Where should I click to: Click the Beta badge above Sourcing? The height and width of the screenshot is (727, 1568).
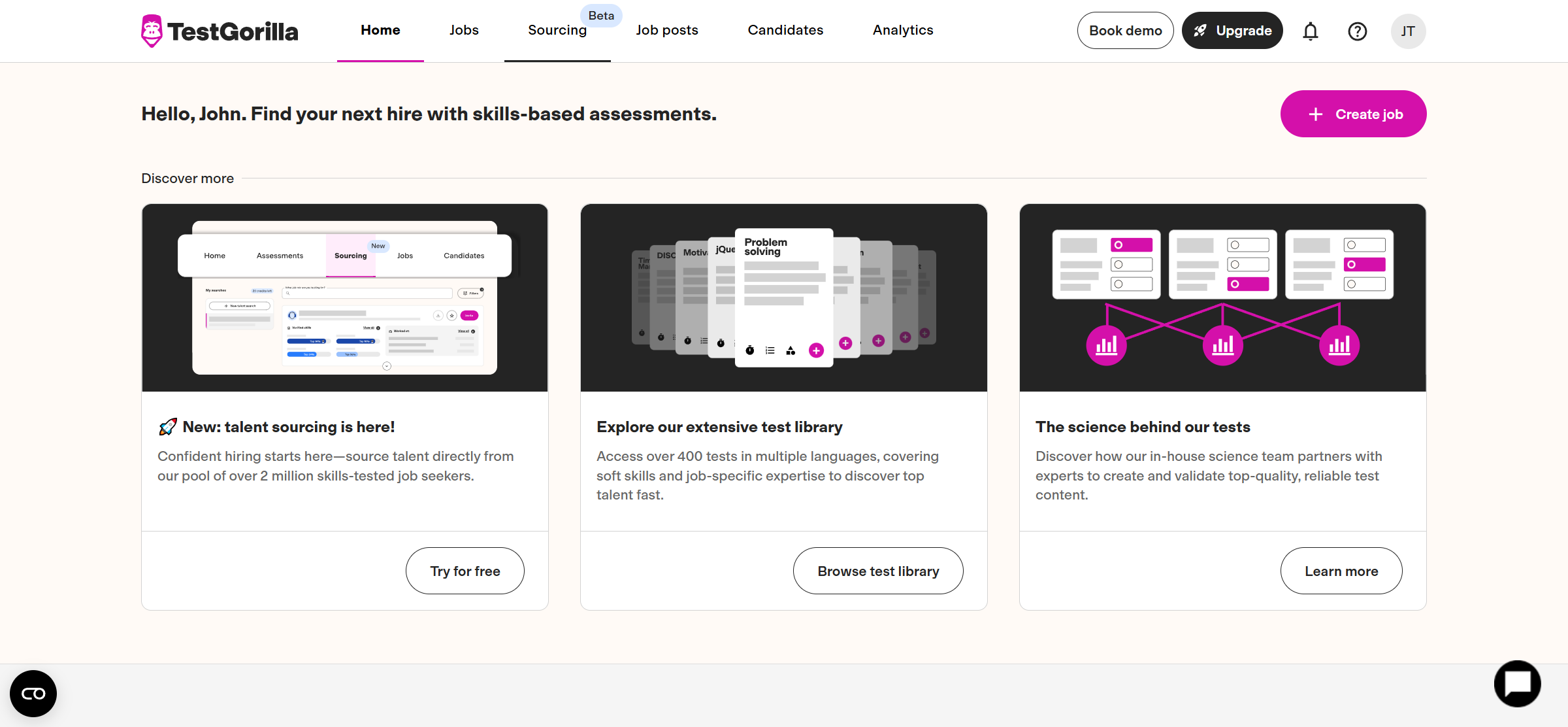tap(601, 16)
